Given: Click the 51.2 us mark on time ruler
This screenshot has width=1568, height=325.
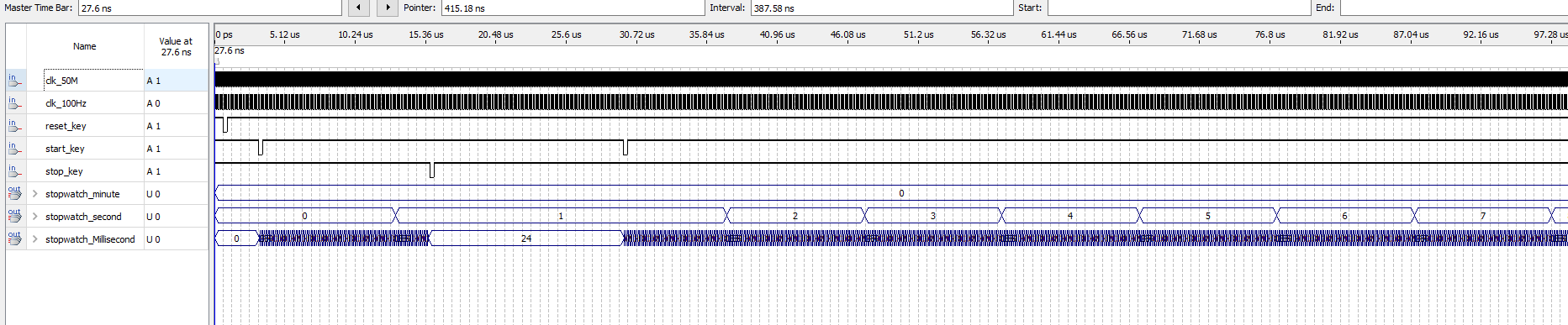Looking at the screenshot, I should [919, 34].
